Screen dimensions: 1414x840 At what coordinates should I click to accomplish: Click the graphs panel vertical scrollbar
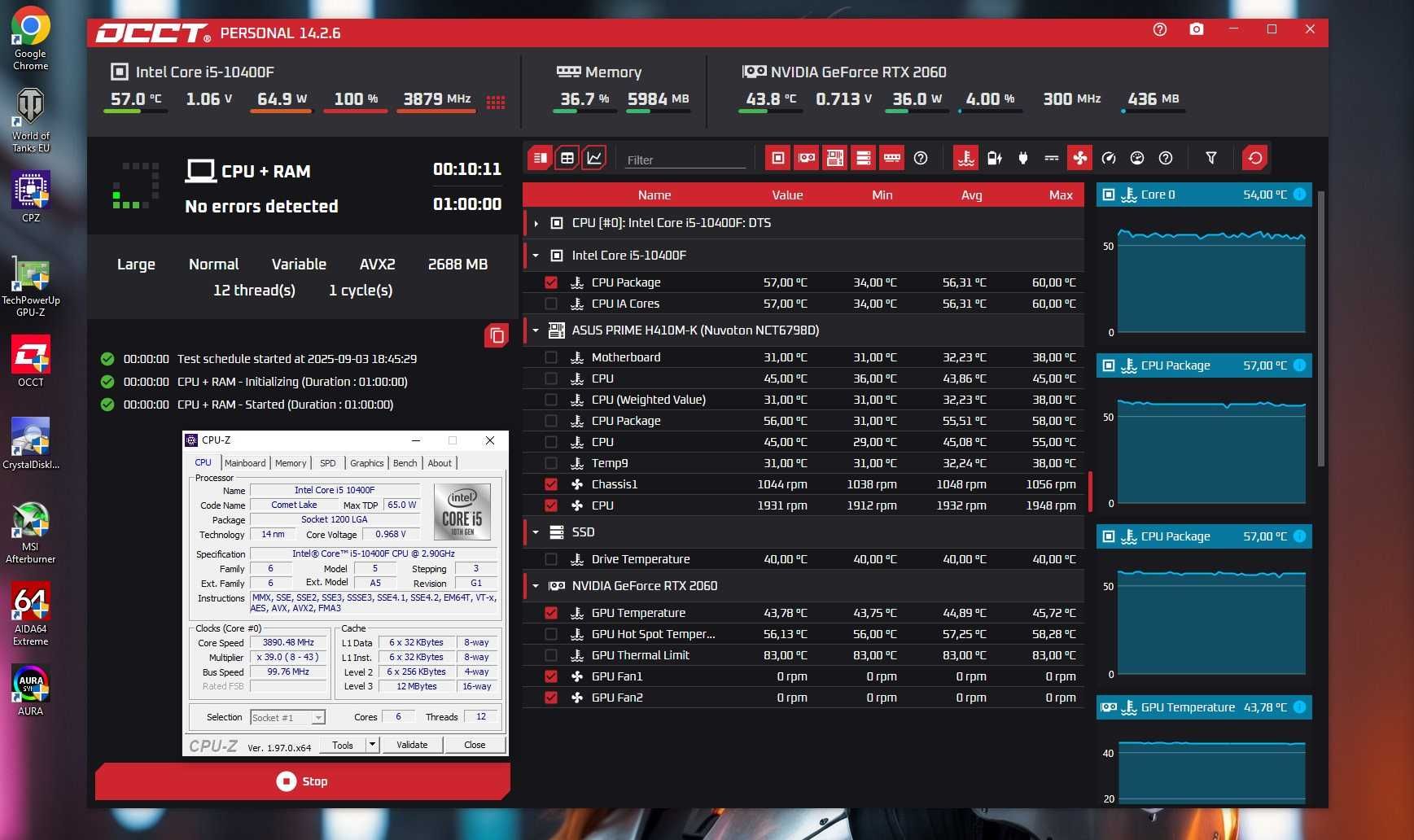click(x=1320, y=329)
